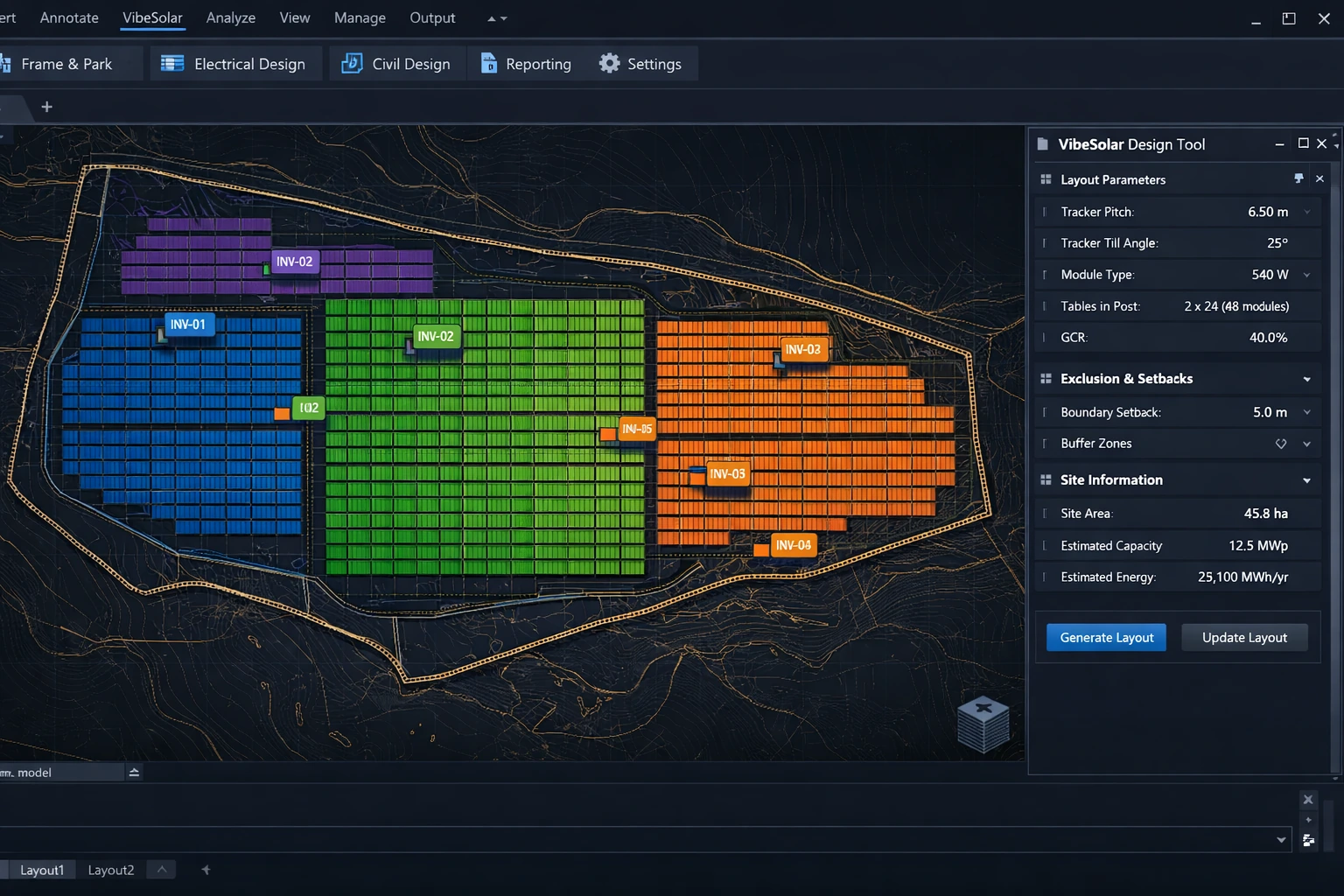Click the Site Information section icon
The image size is (1344, 896).
tap(1046, 479)
